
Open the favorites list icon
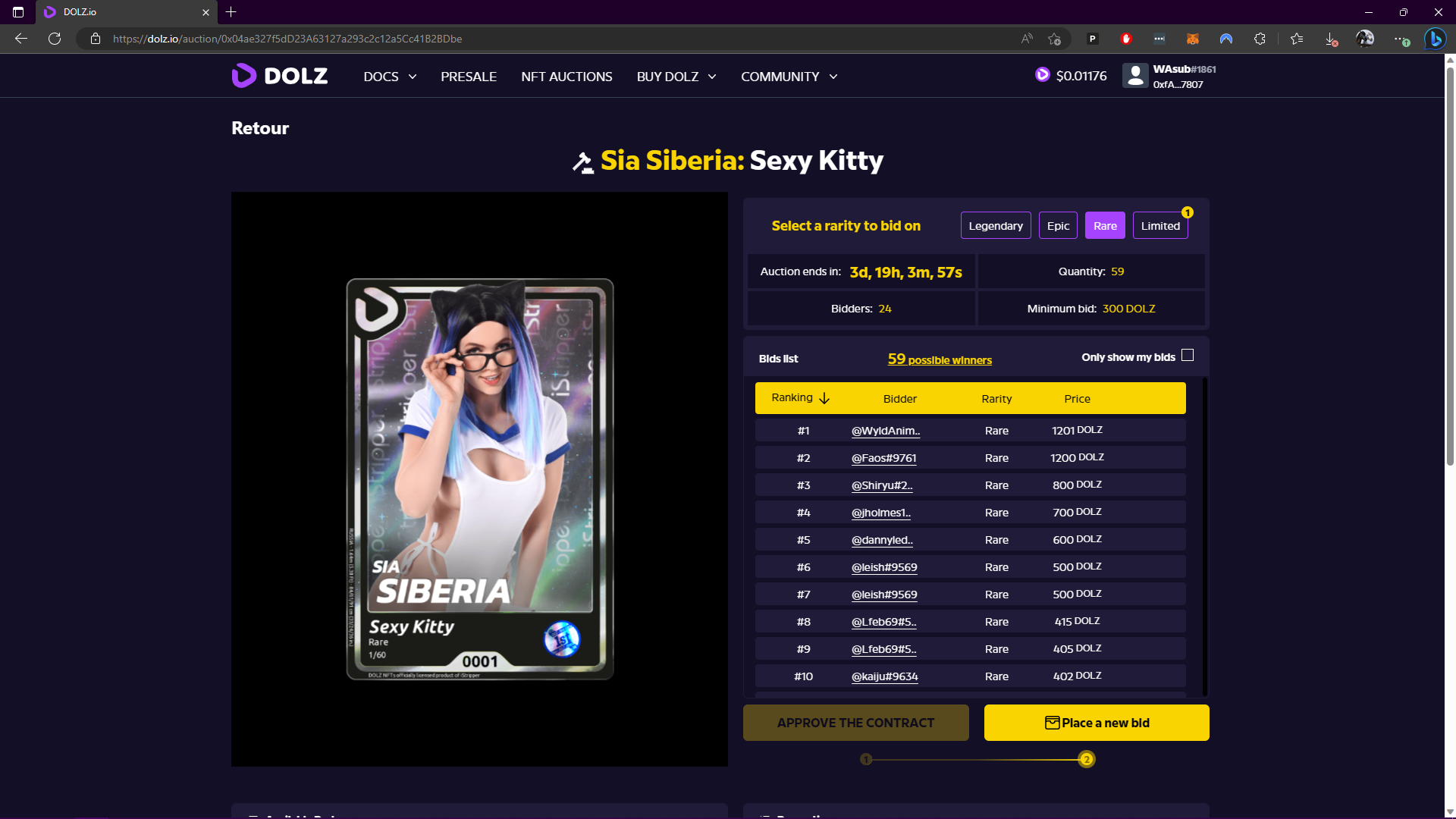pos(1297,39)
